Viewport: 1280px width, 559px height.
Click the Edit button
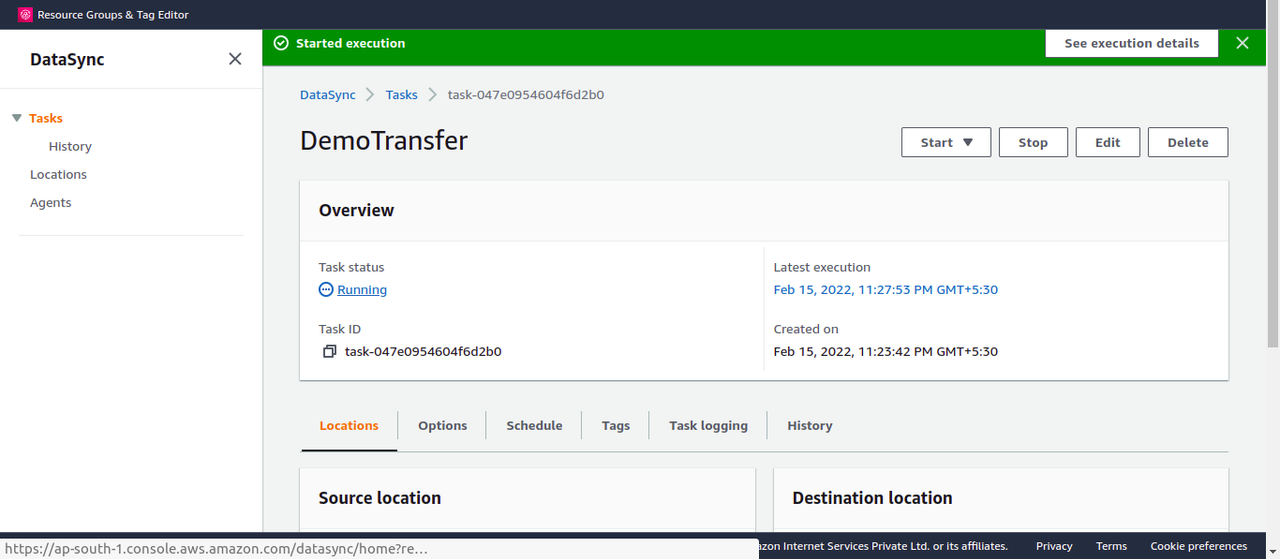1108,142
